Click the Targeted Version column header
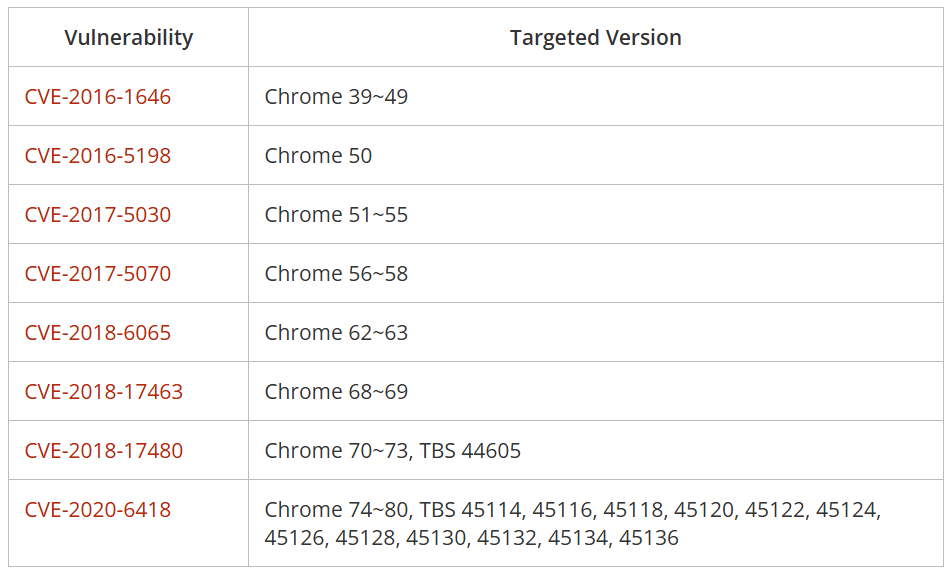 coord(595,38)
